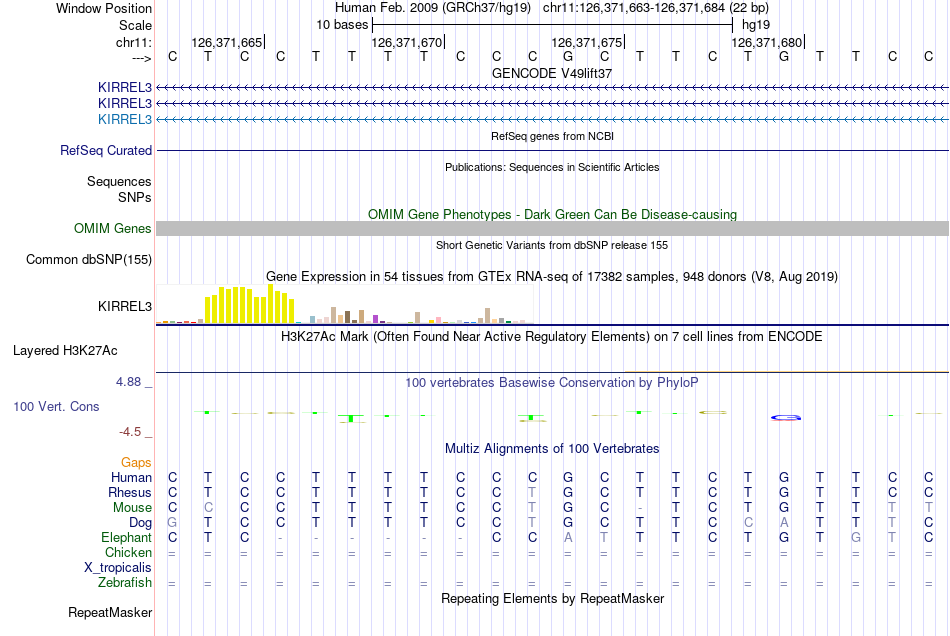Click the chr11:126,371,663-126,371,684 (22 bp) position text

point(656,8)
